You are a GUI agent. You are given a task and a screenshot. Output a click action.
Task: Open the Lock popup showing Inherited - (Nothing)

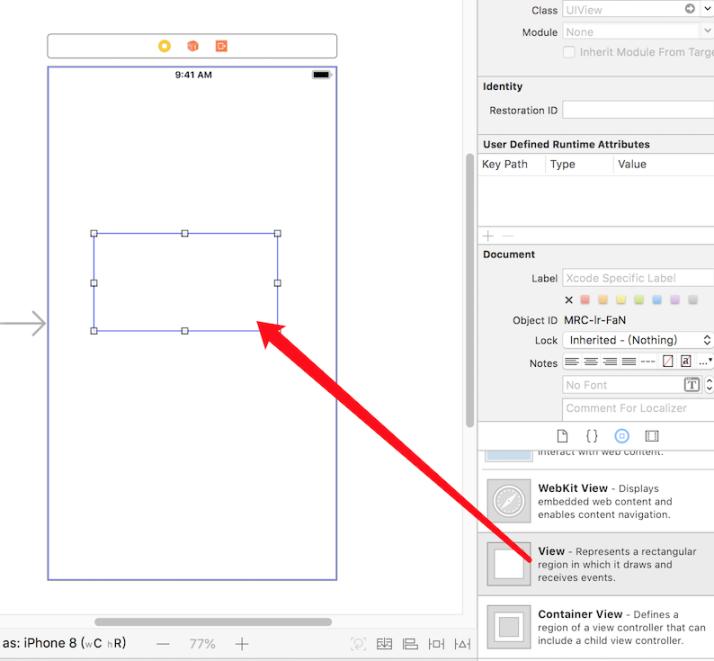pyautogui.click(x=638, y=340)
